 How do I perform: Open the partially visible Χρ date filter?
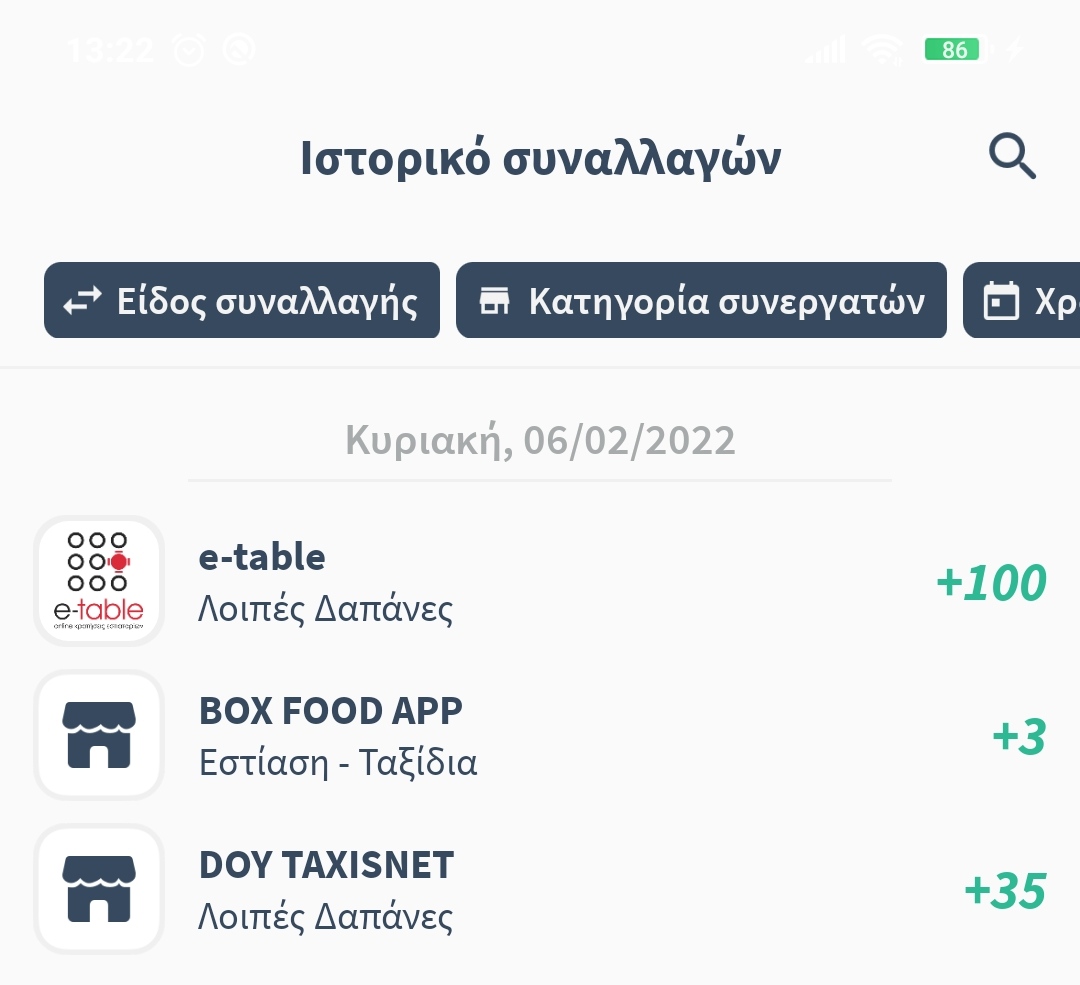pos(1021,300)
